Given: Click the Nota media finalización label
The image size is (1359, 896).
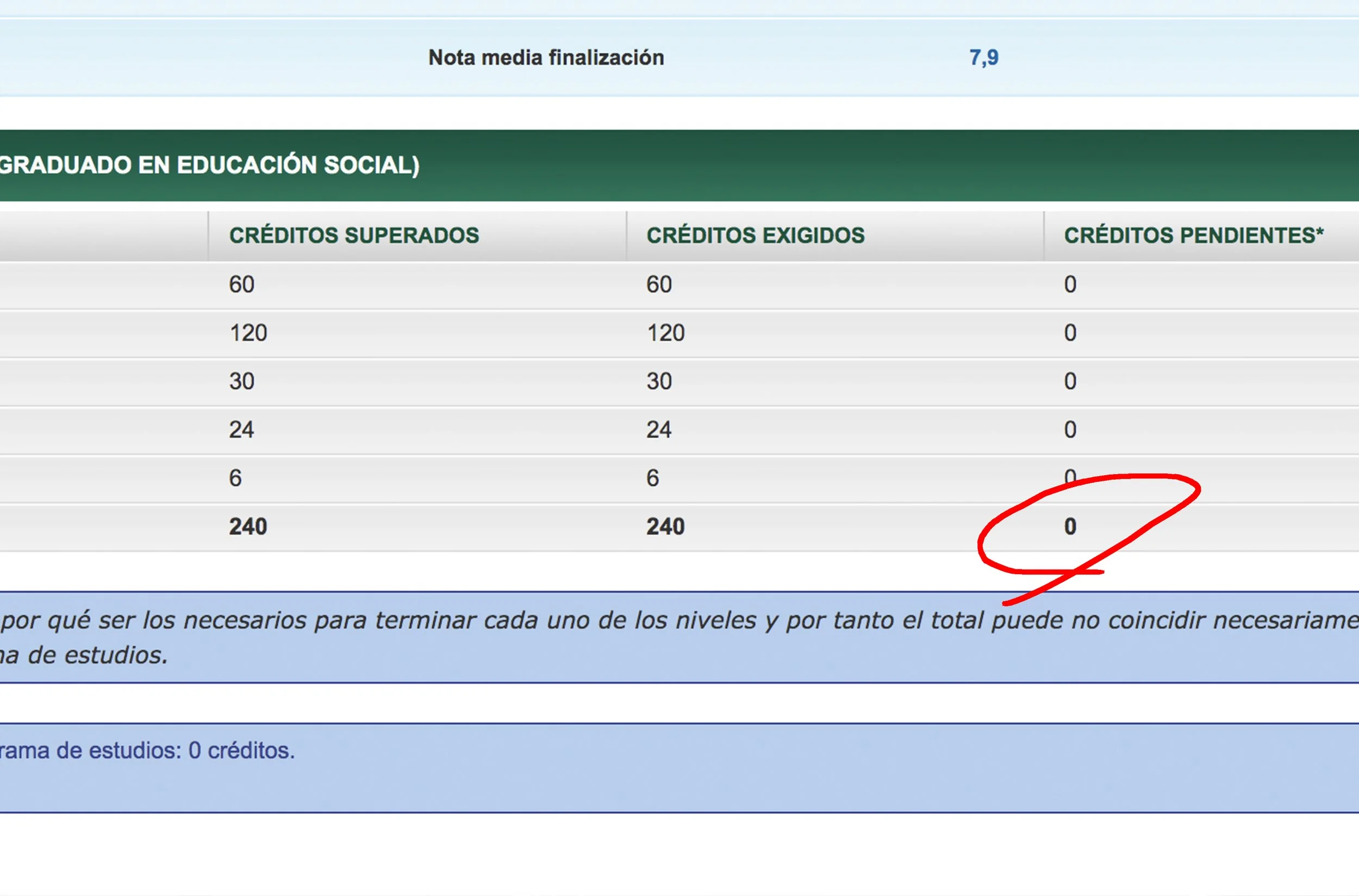Looking at the screenshot, I should (546, 58).
